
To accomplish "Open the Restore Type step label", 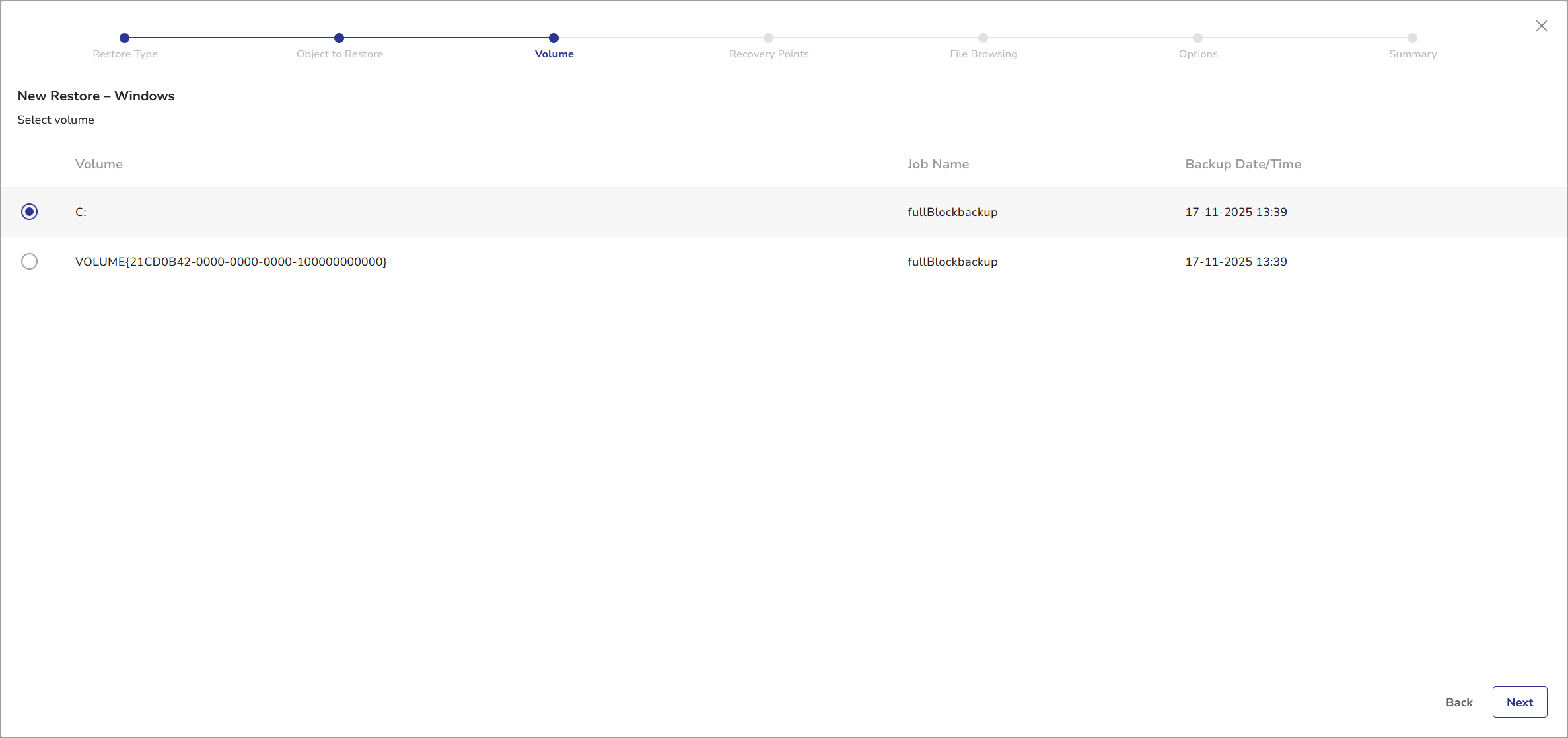I will (125, 54).
